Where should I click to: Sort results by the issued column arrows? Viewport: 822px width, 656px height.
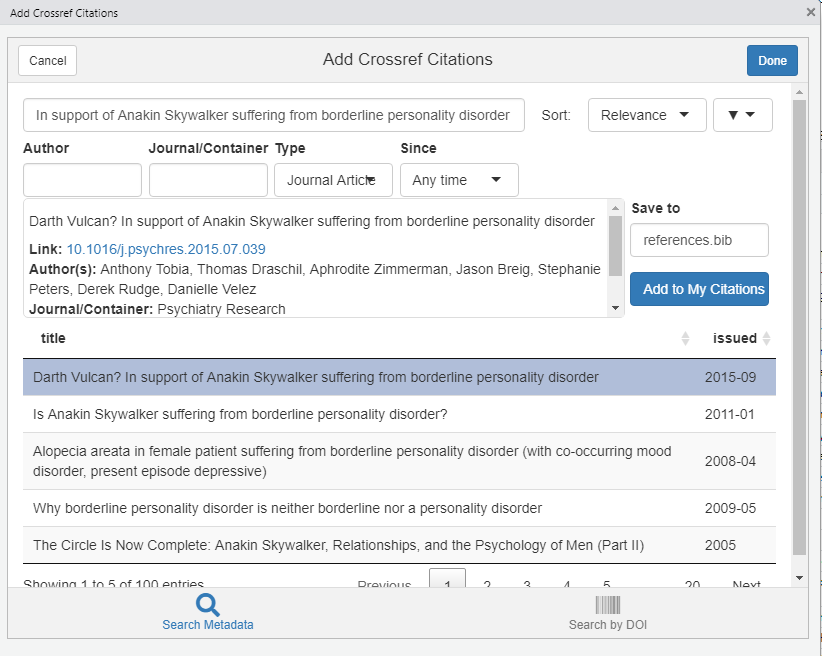point(766,338)
